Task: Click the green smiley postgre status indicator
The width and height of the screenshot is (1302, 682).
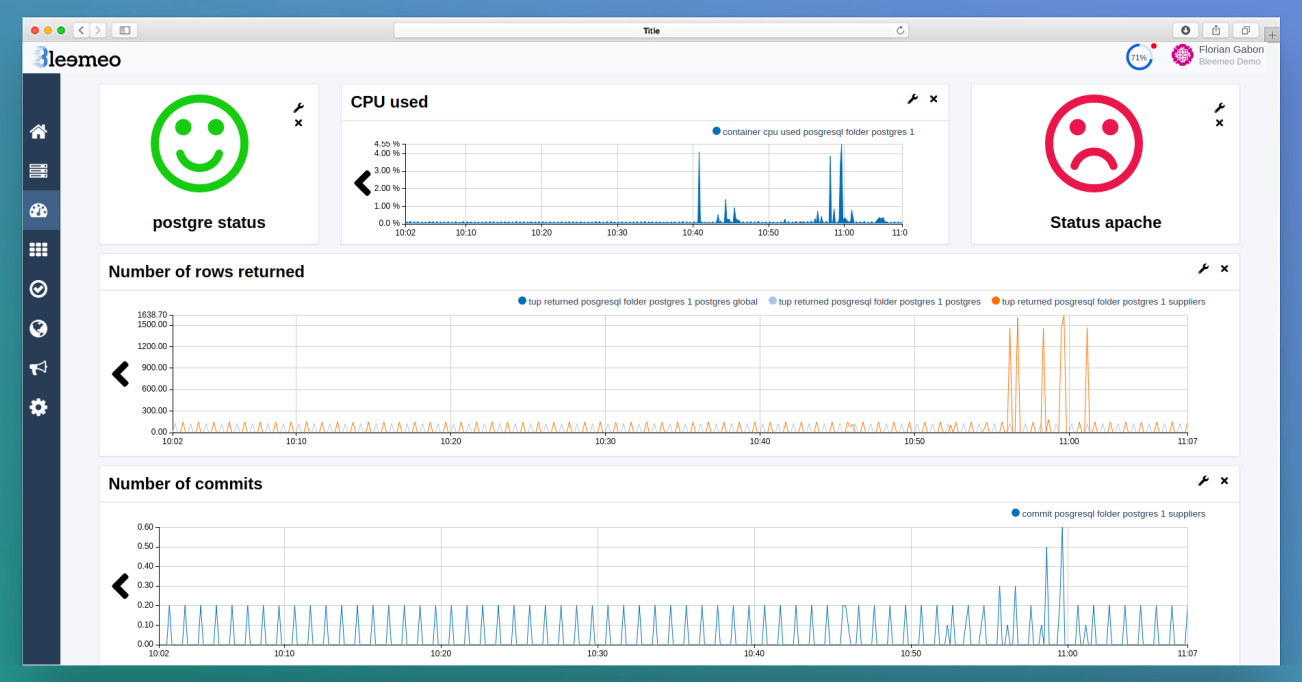Action: (x=208, y=143)
